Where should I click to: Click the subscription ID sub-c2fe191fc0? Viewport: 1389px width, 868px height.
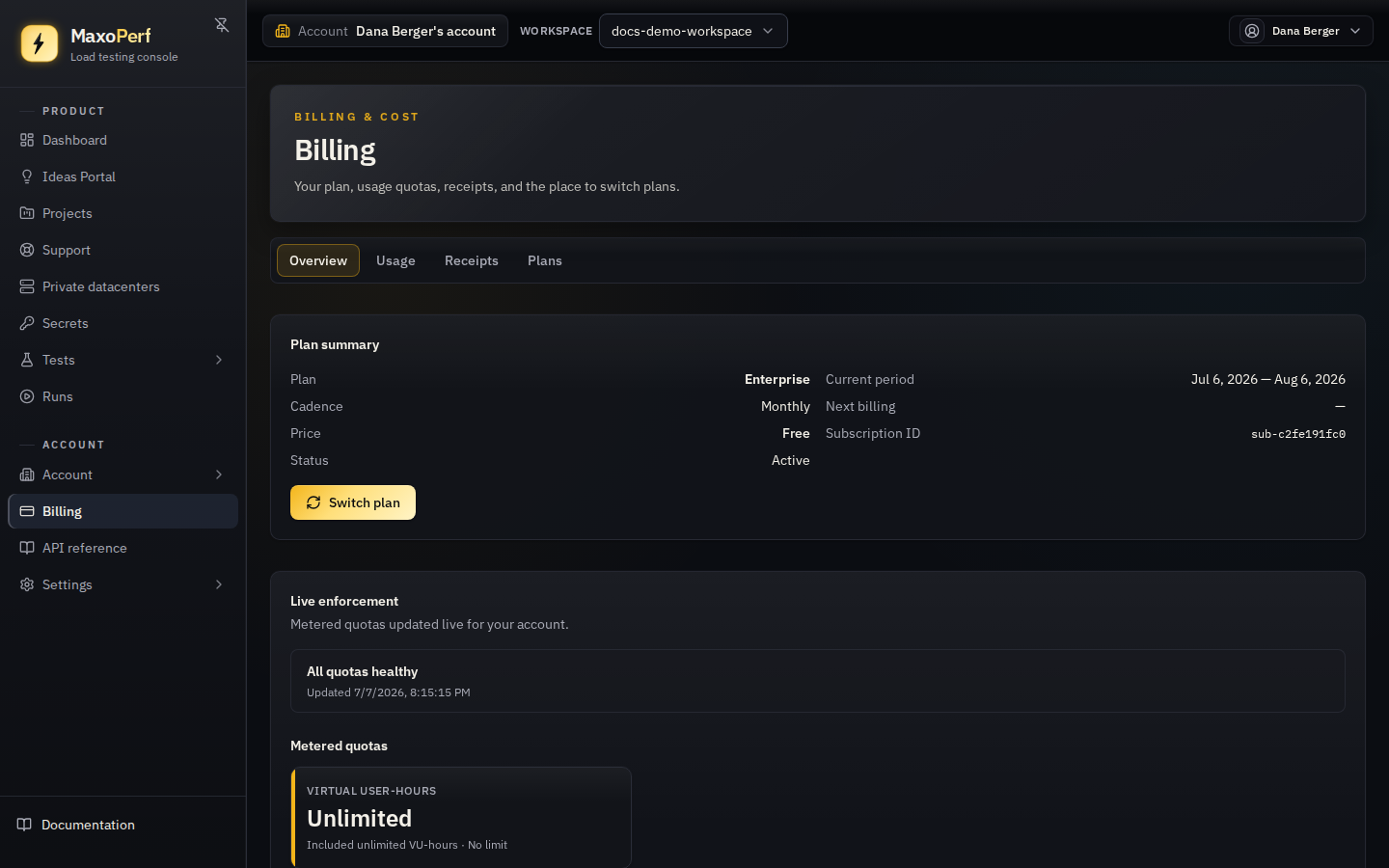pos(1298,434)
